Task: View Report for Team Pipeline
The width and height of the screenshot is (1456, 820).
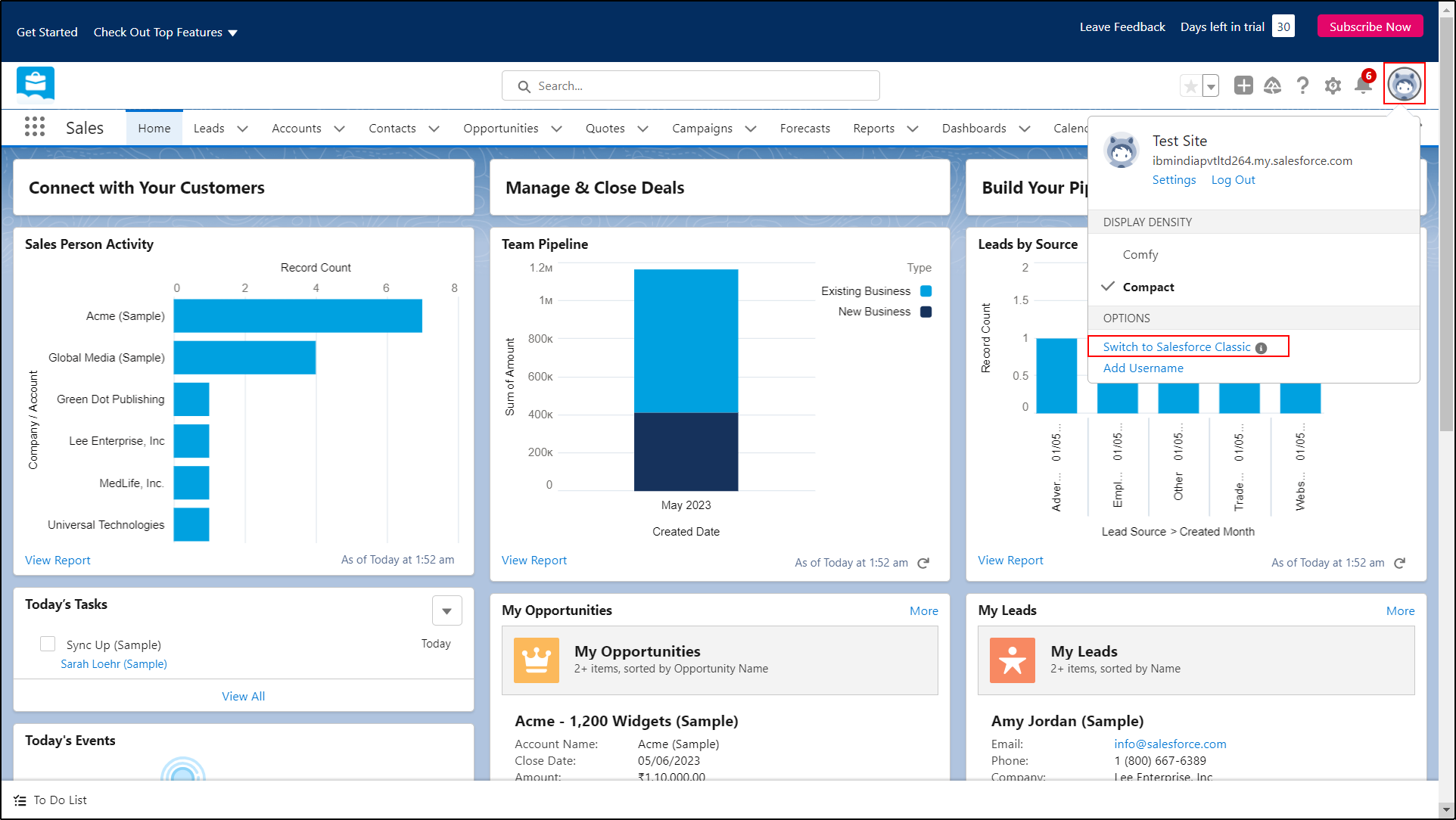Action: (x=534, y=561)
